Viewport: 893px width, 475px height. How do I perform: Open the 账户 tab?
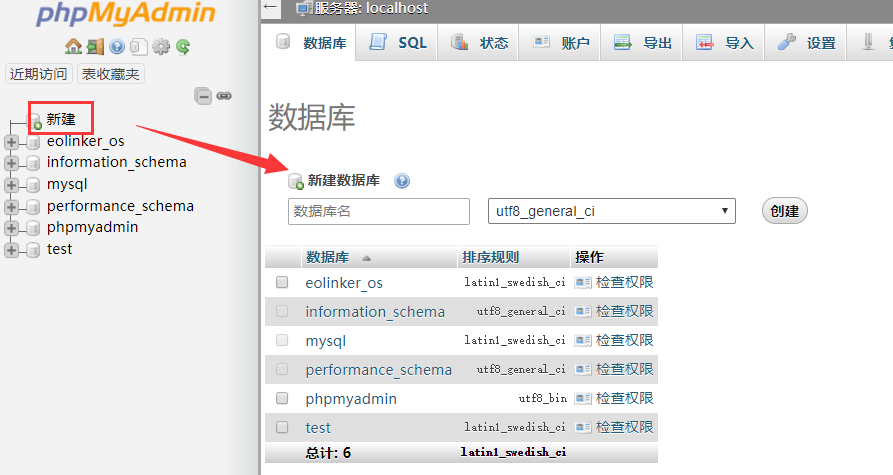click(560, 43)
